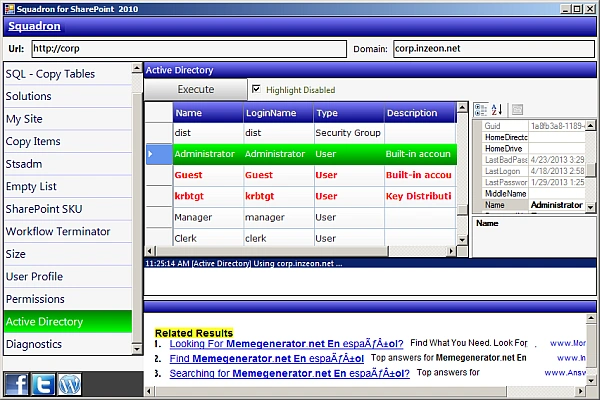Viewport: 600px width, 400px height.
Task: Switch property grid to Categorized view
Action: pos(481,109)
